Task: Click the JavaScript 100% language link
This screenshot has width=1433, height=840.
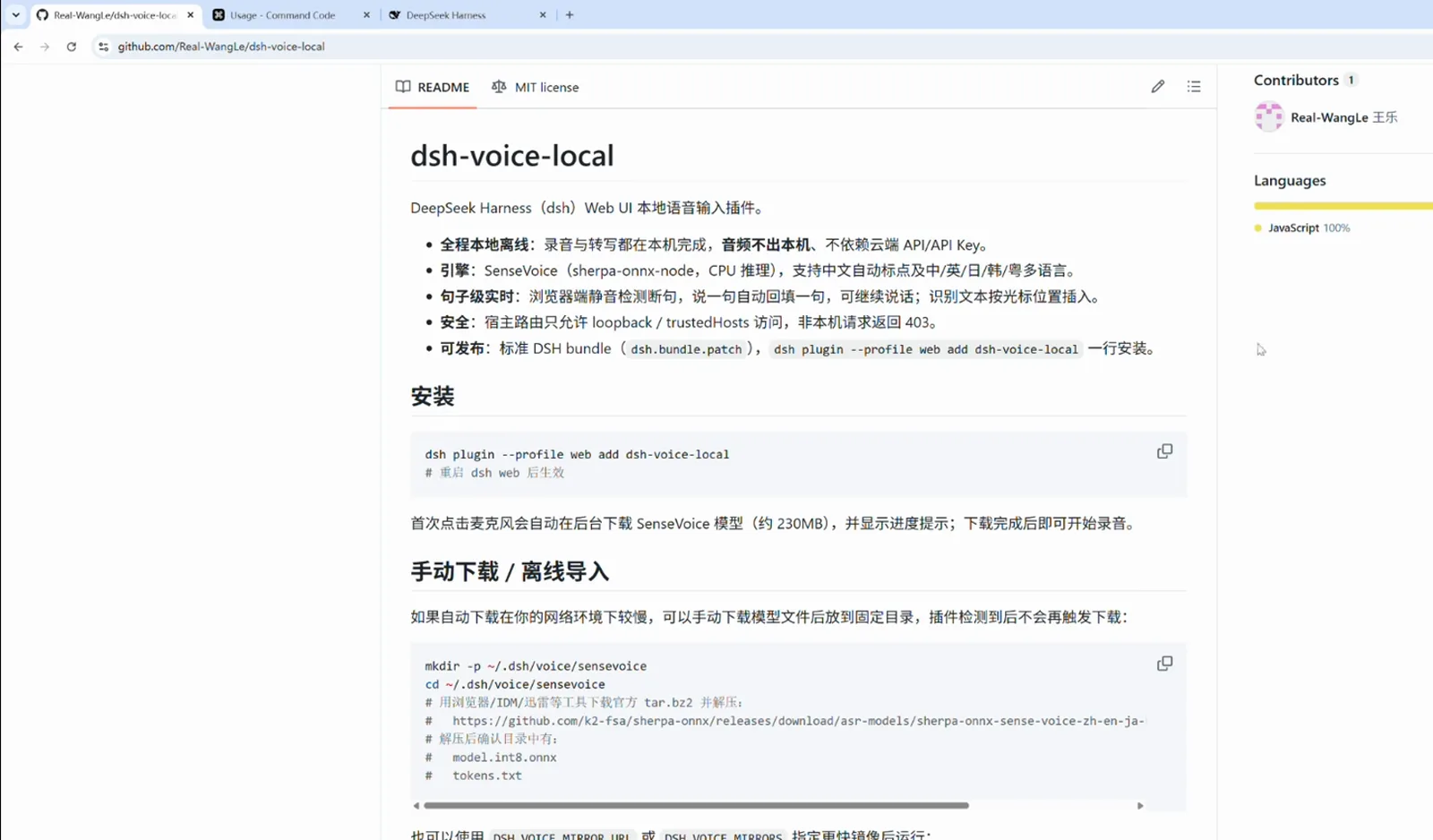Action: (1309, 228)
